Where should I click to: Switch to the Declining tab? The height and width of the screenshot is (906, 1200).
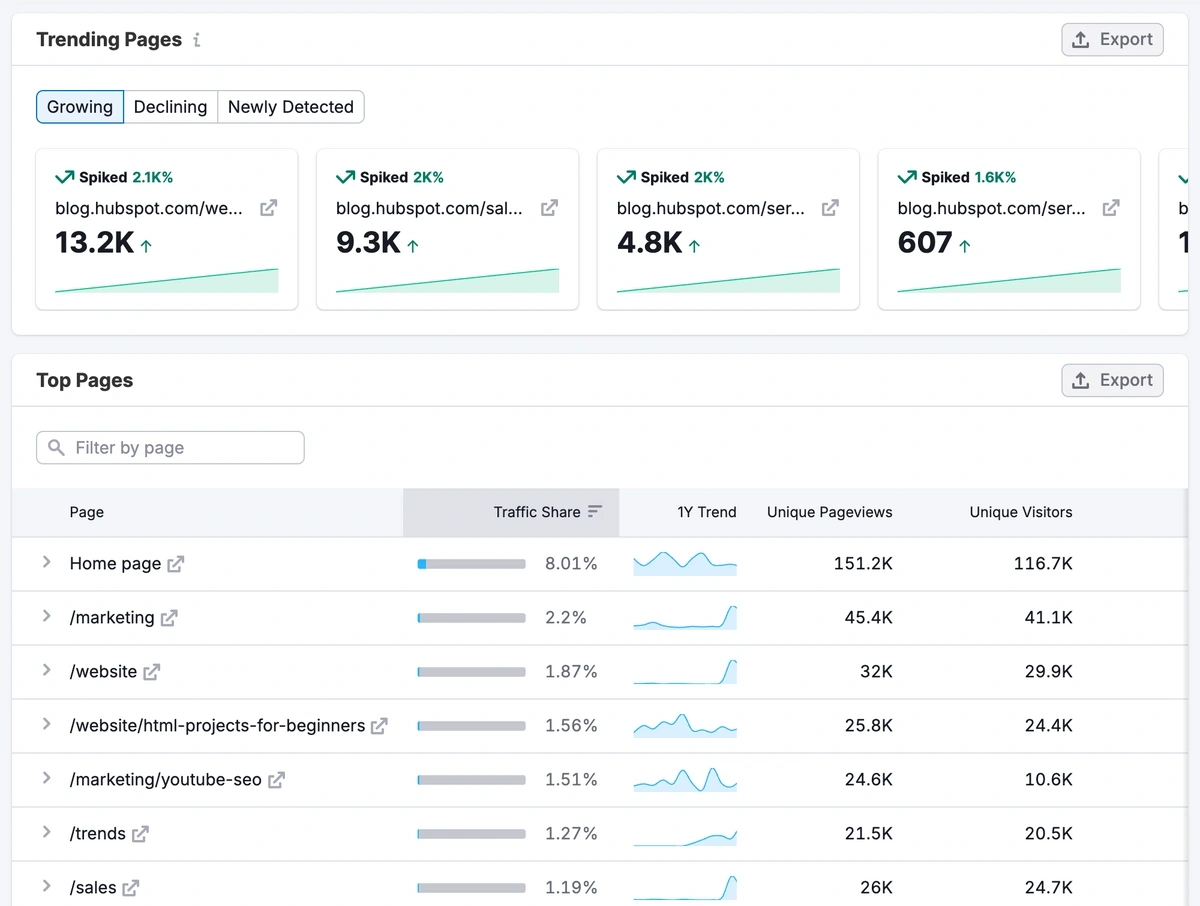click(x=170, y=106)
